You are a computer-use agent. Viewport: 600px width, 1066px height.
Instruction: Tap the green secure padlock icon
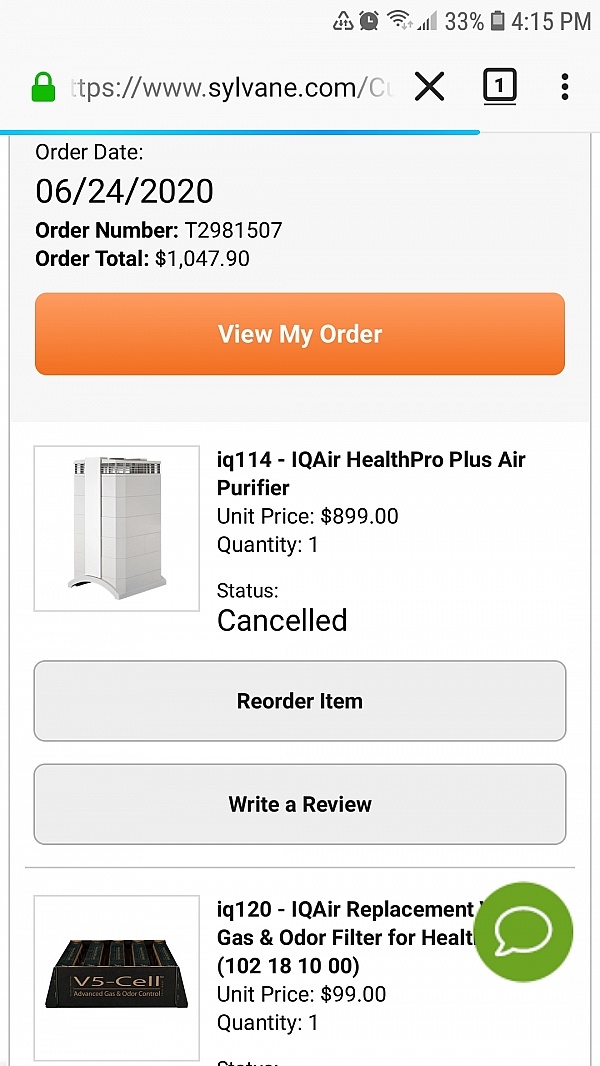coord(43,88)
